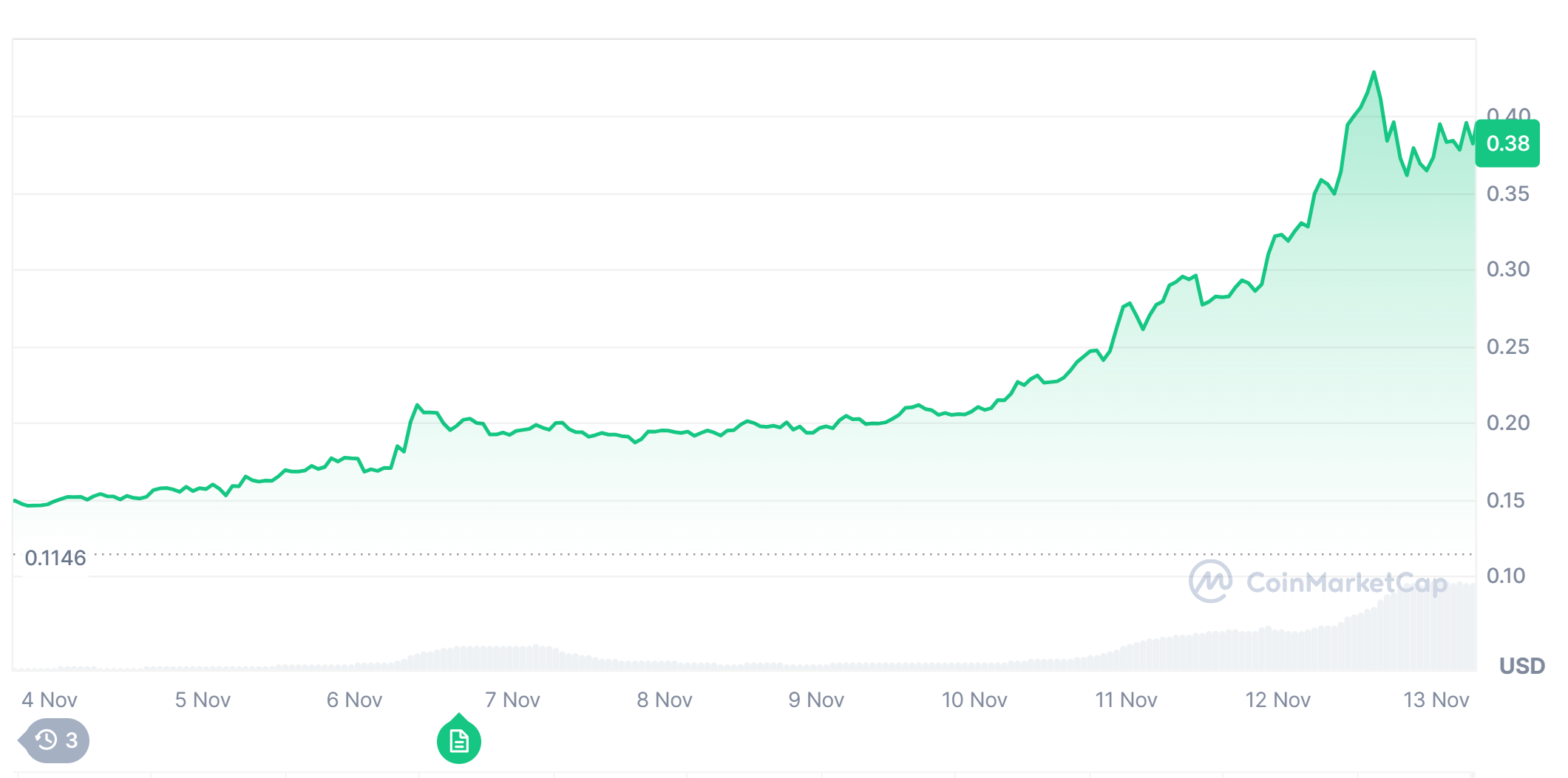Click the 0.15 price axis label
1568x778 pixels.
[1506, 500]
